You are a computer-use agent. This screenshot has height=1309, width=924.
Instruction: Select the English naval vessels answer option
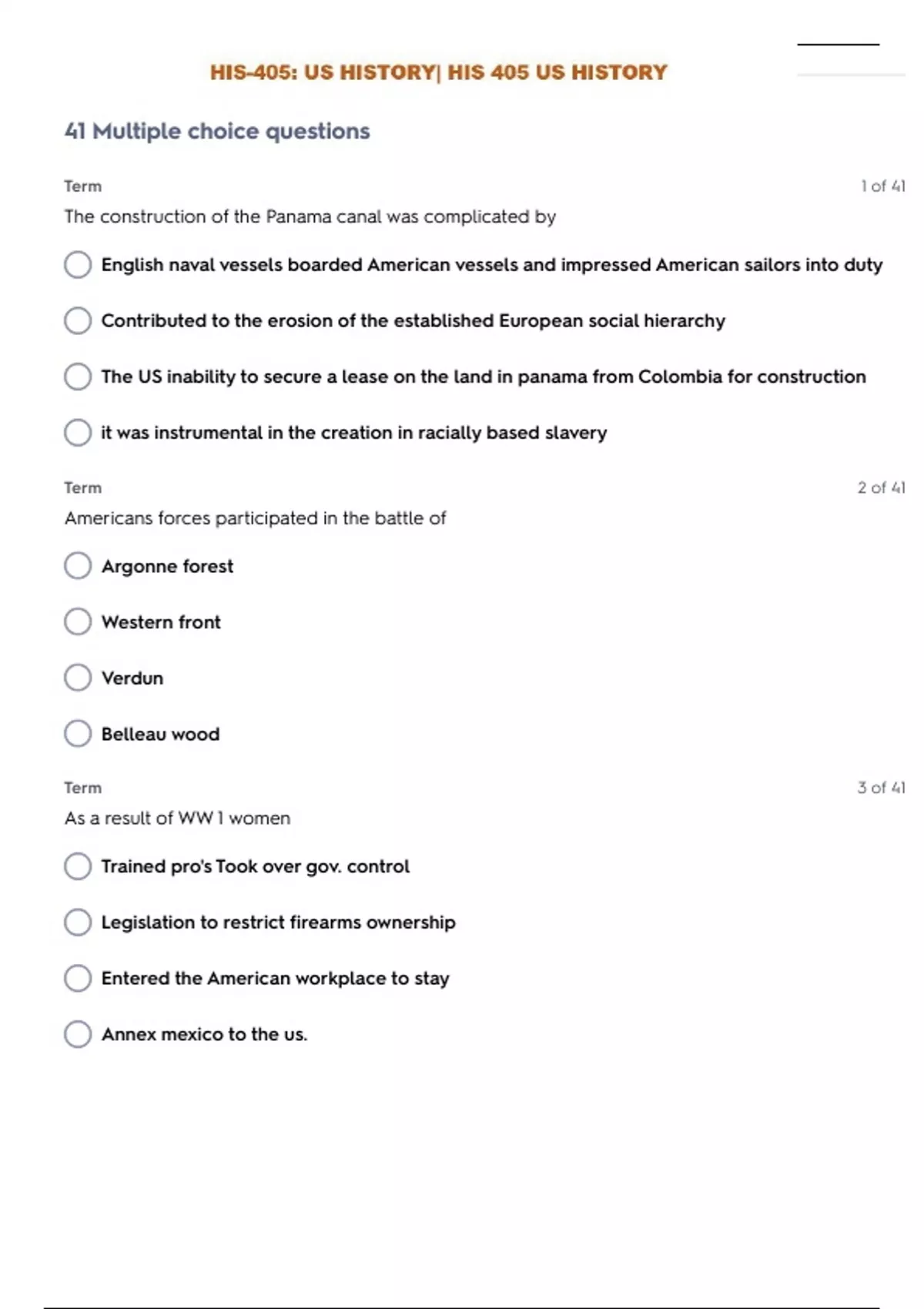click(x=78, y=265)
